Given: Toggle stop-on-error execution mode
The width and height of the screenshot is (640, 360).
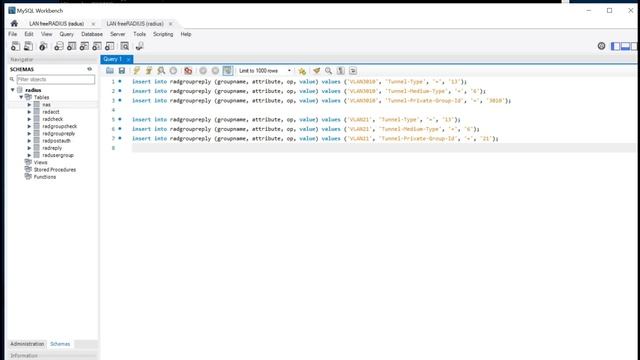Looking at the screenshot, I should [188, 71].
